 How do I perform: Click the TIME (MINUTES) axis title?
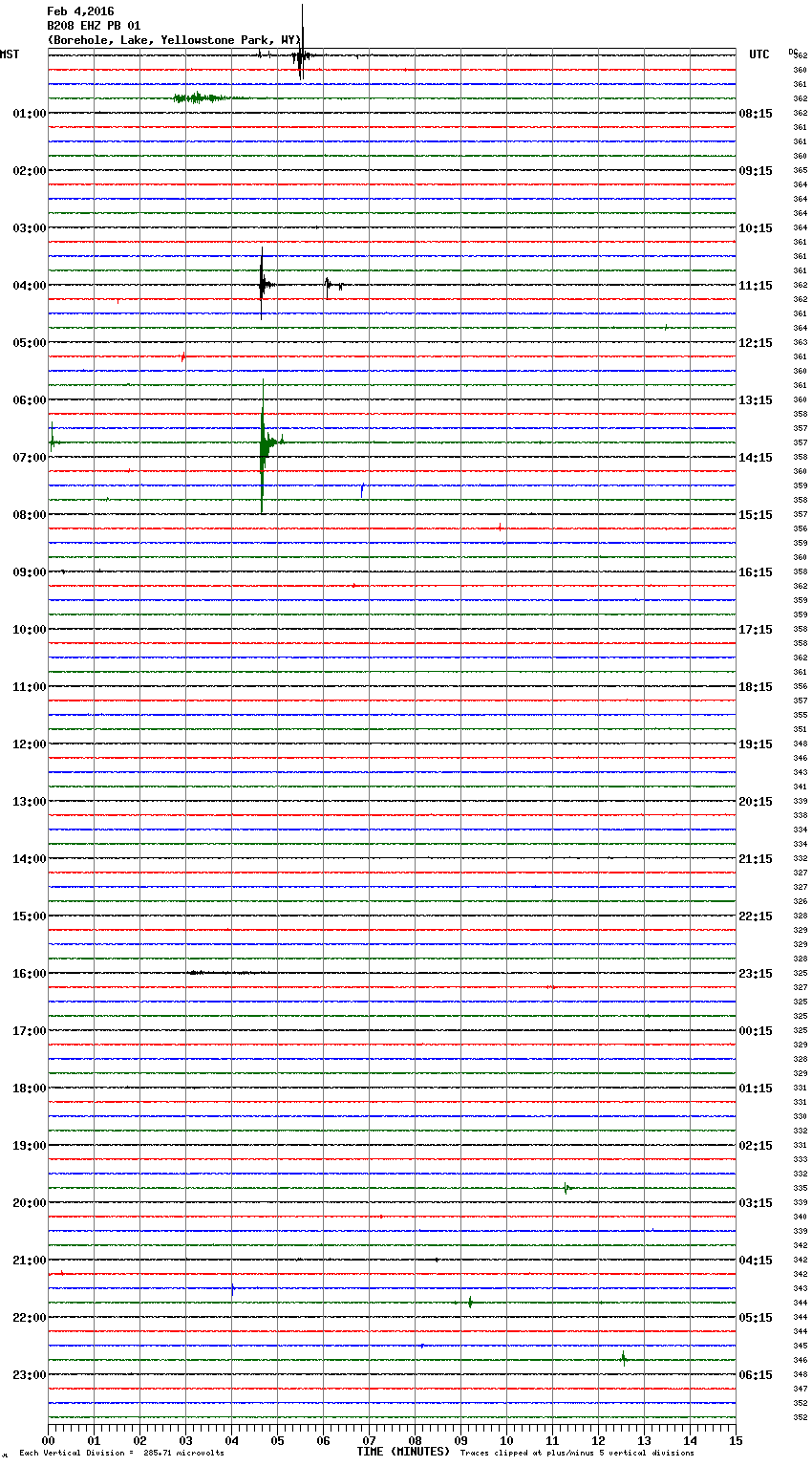pos(403,1452)
